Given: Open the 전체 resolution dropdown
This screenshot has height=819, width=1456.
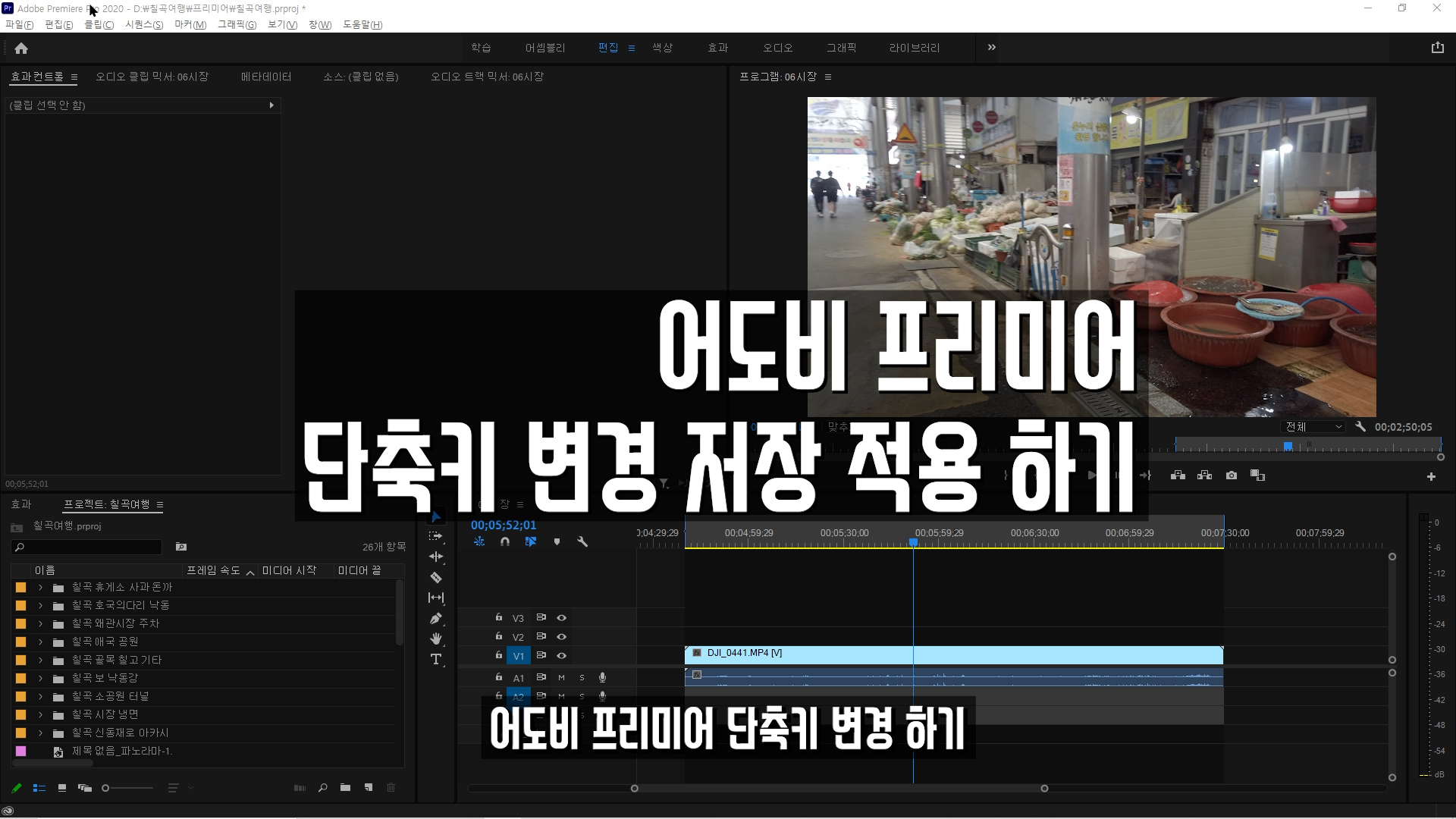Looking at the screenshot, I should pyautogui.click(x=1313, y=427).
